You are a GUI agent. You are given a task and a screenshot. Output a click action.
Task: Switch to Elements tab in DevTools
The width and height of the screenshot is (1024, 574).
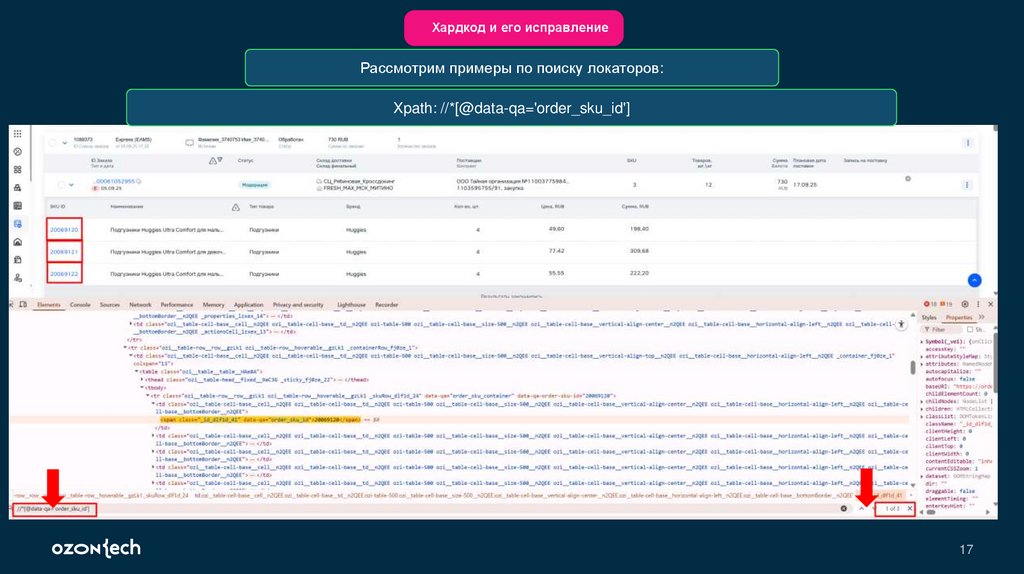[x=48, y=304]
